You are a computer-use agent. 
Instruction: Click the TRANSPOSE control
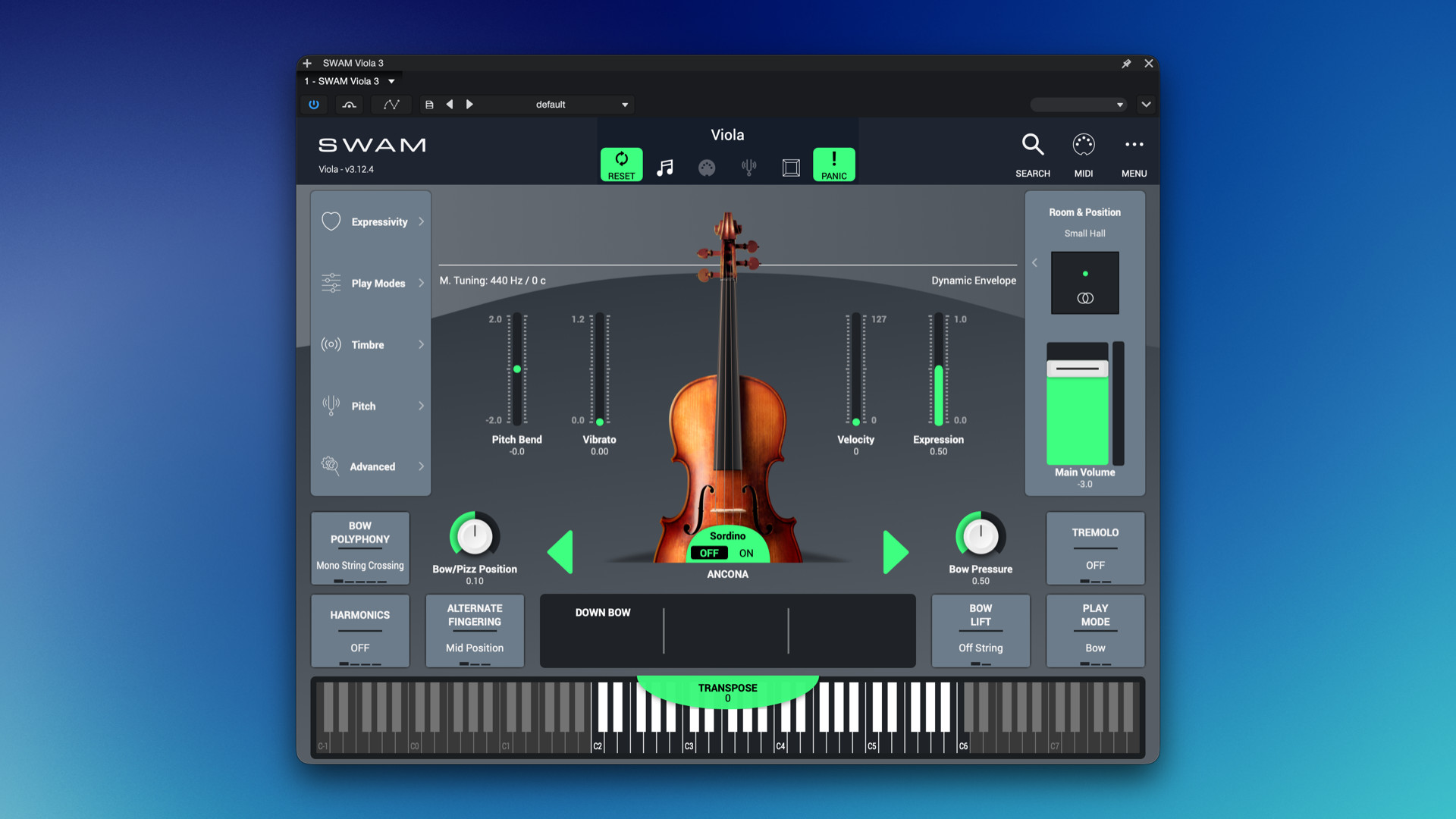pos(728,692)
